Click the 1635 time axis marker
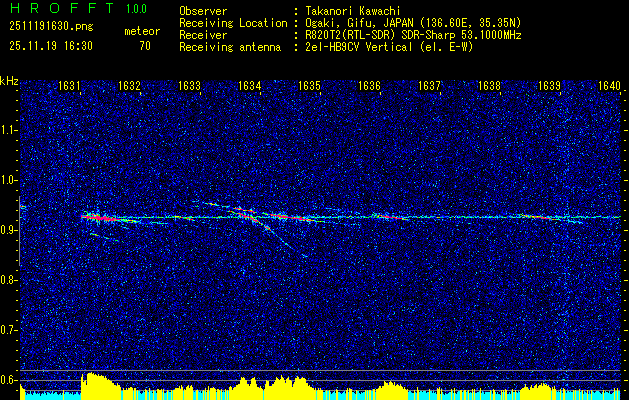Viewport: 629px width, 400px height. (x=309, y=85)
